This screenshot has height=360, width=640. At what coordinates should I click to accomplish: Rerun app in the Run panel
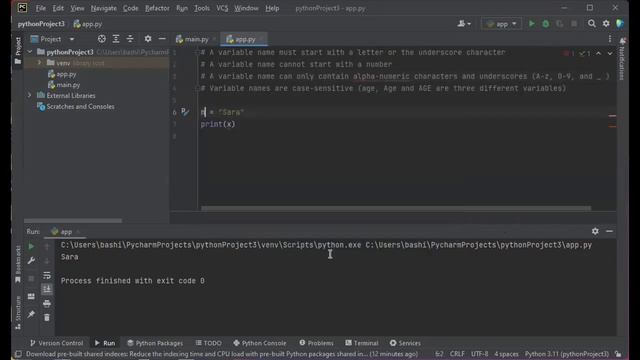31,247
